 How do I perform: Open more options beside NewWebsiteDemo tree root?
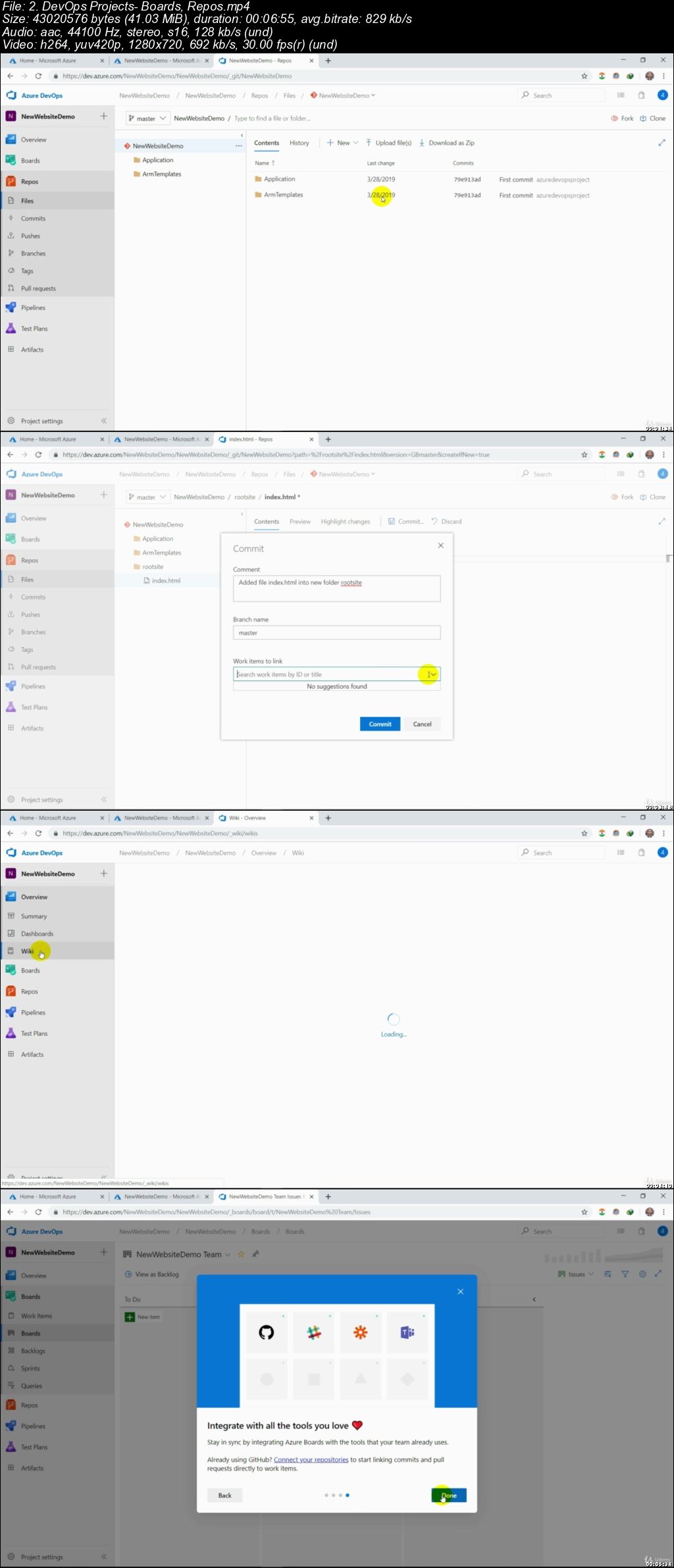tap(238, 146)
